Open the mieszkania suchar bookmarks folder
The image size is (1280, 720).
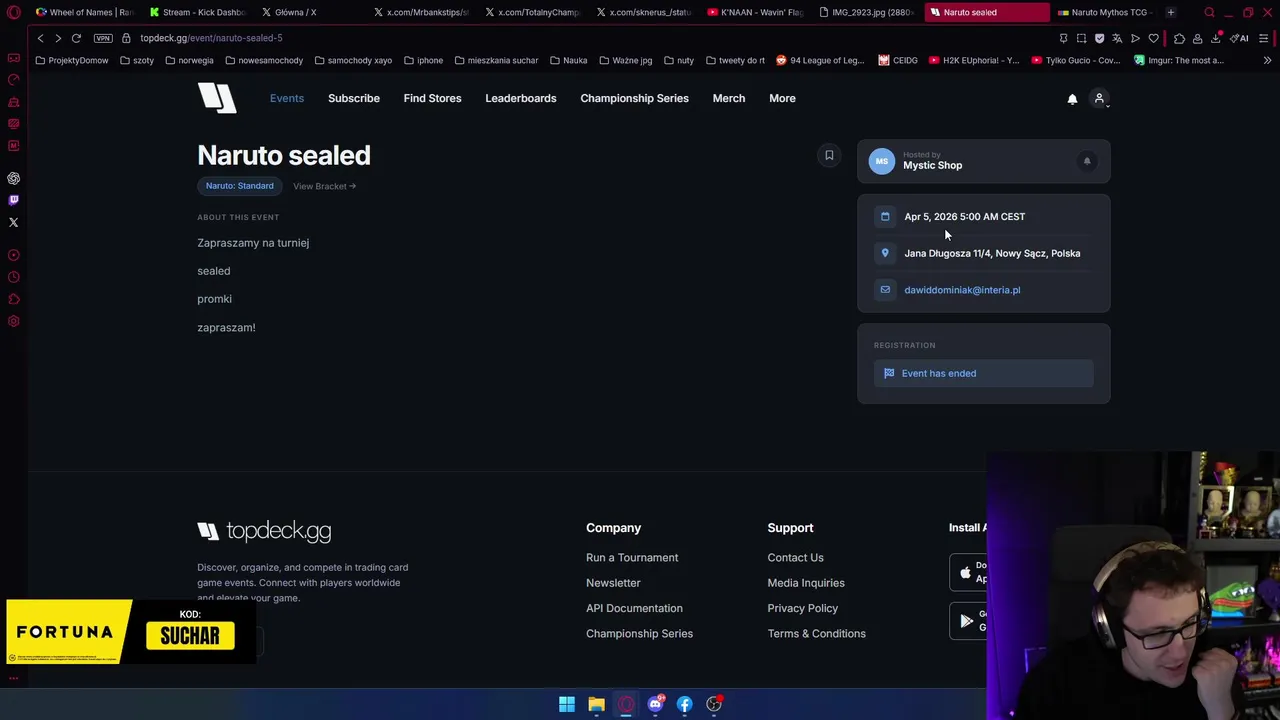pos(496,60)
